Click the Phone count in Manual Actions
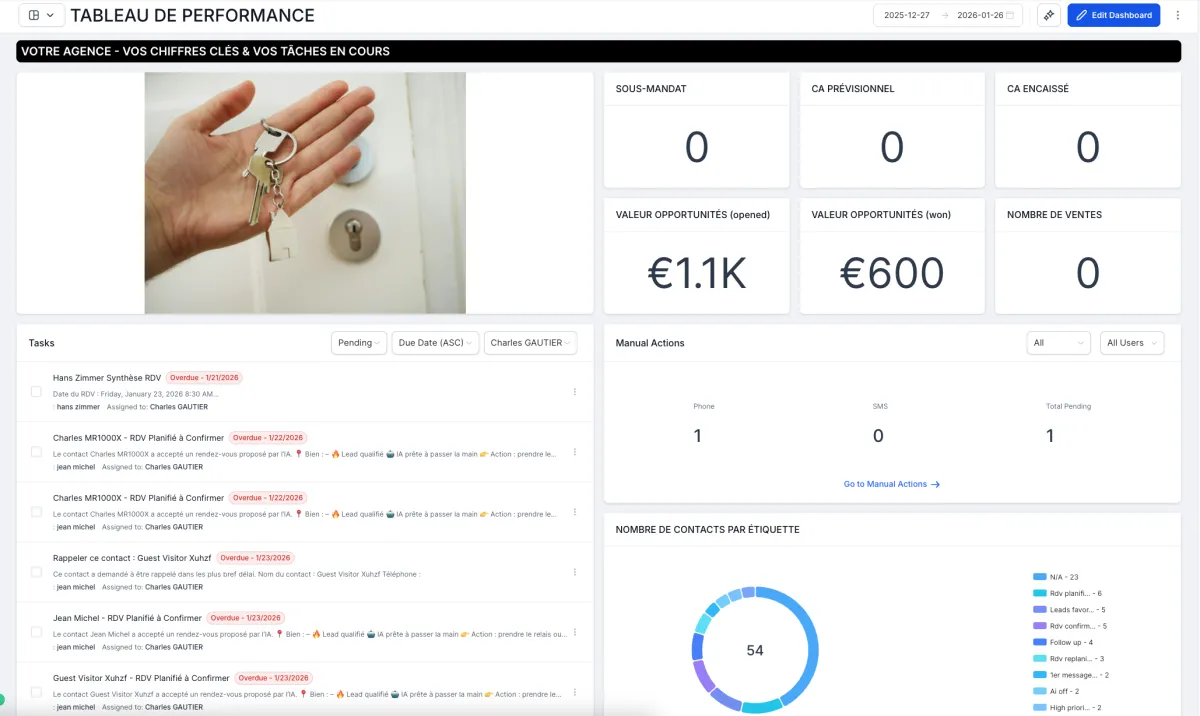Viewport: 1200px width, 716px height. click(x=698, y=436)
